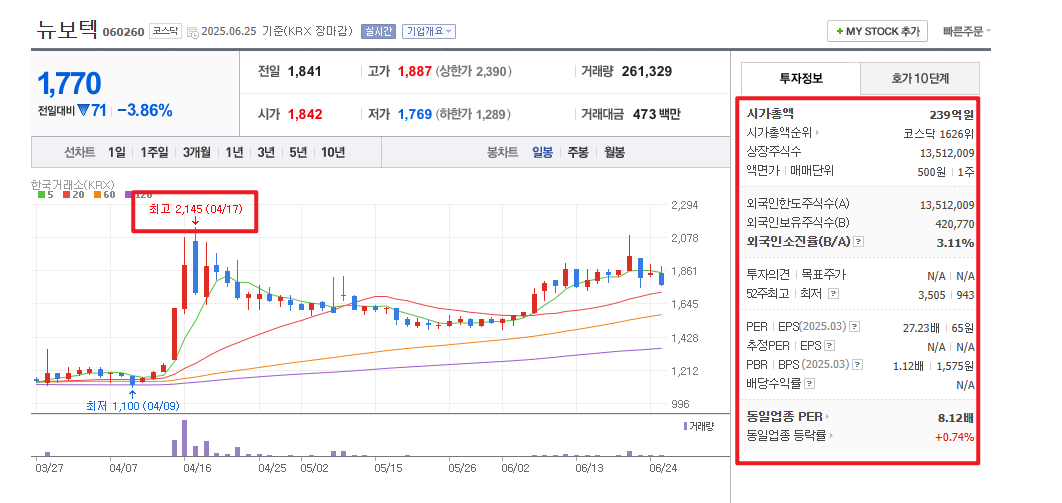Click the MY STOCK 추가 button
The width and height of the screenshot is (1062, 503).
pos(877,31)
